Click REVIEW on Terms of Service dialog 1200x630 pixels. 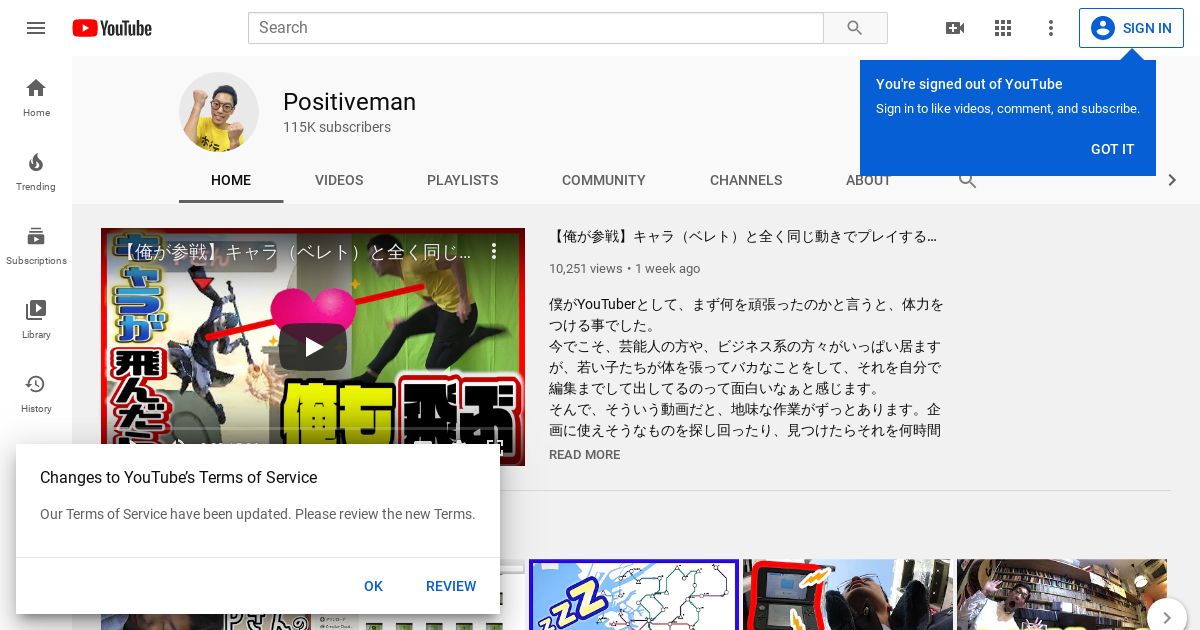pos(451,586)
